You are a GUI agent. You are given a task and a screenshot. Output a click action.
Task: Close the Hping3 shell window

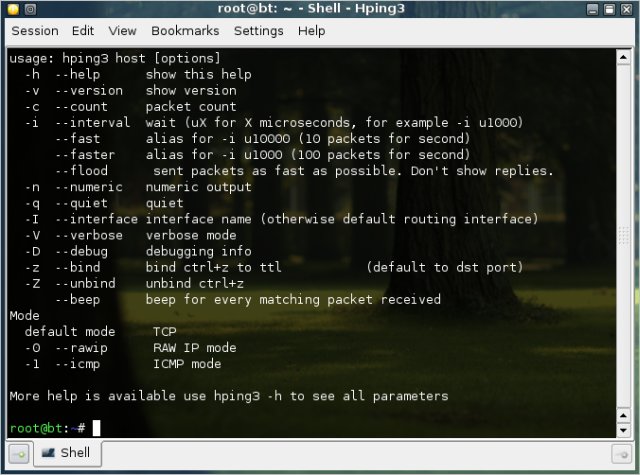(x=626, y=9)
